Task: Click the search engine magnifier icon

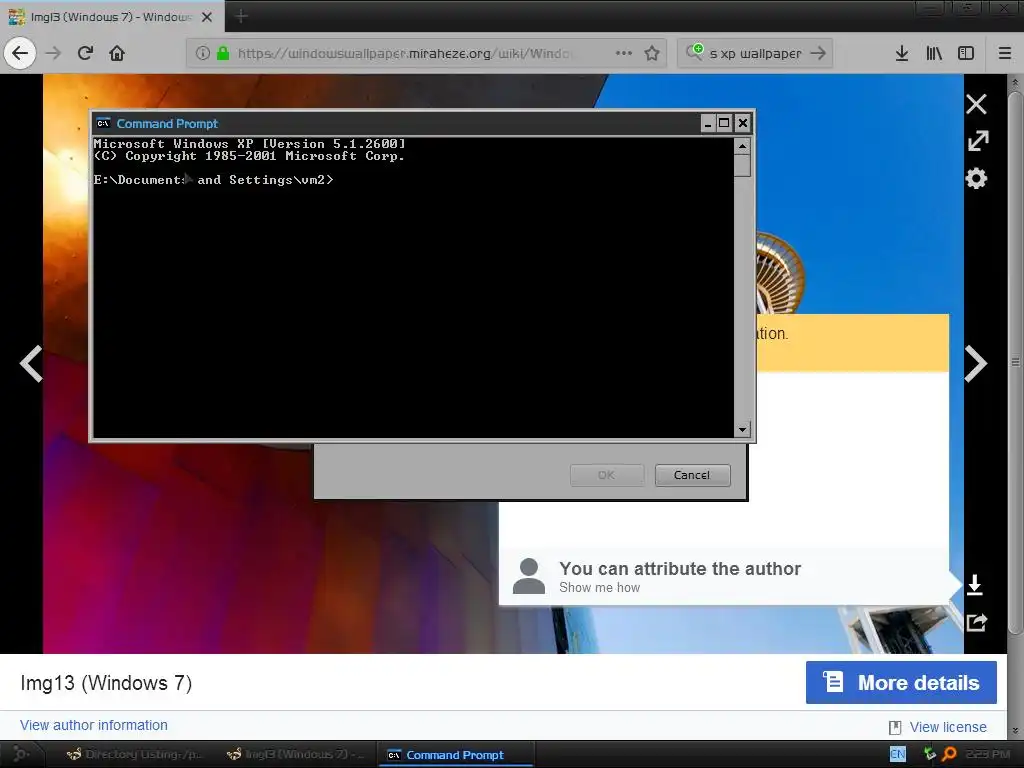Action: click(x=694, y=52)
